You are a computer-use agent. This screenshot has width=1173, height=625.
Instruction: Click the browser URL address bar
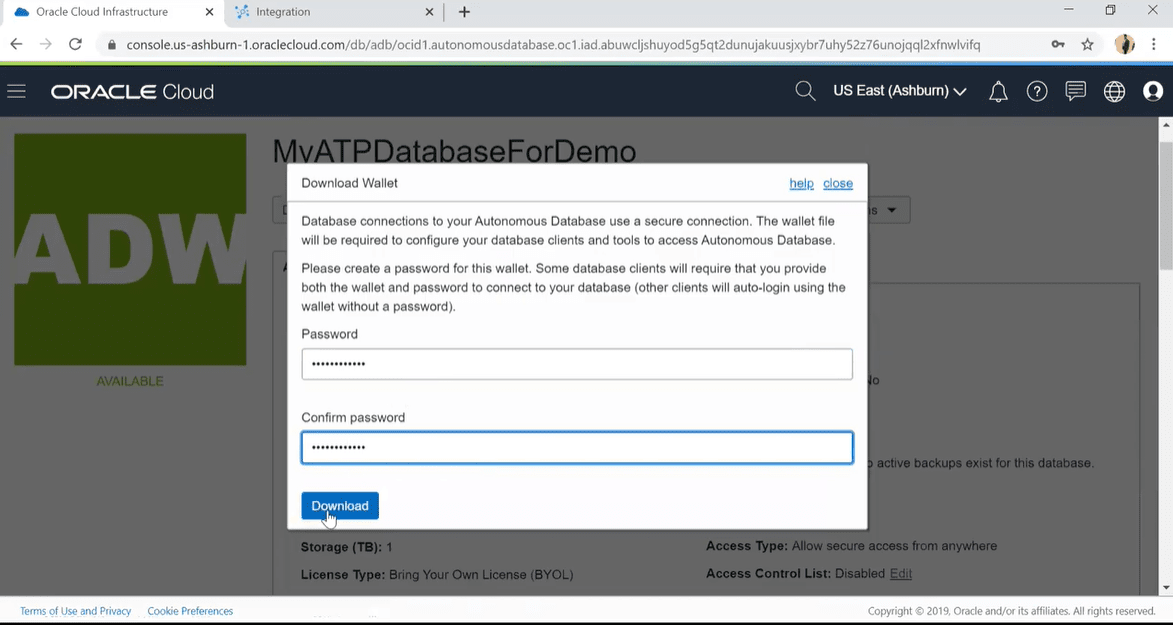pos(553,45)
